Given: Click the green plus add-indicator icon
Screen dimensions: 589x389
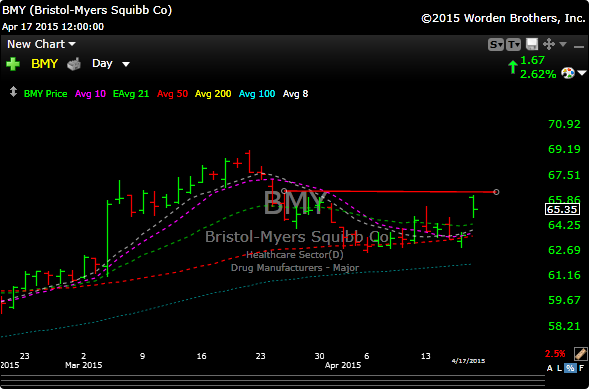Looking at the screenshot, I should tap(12, 64).
